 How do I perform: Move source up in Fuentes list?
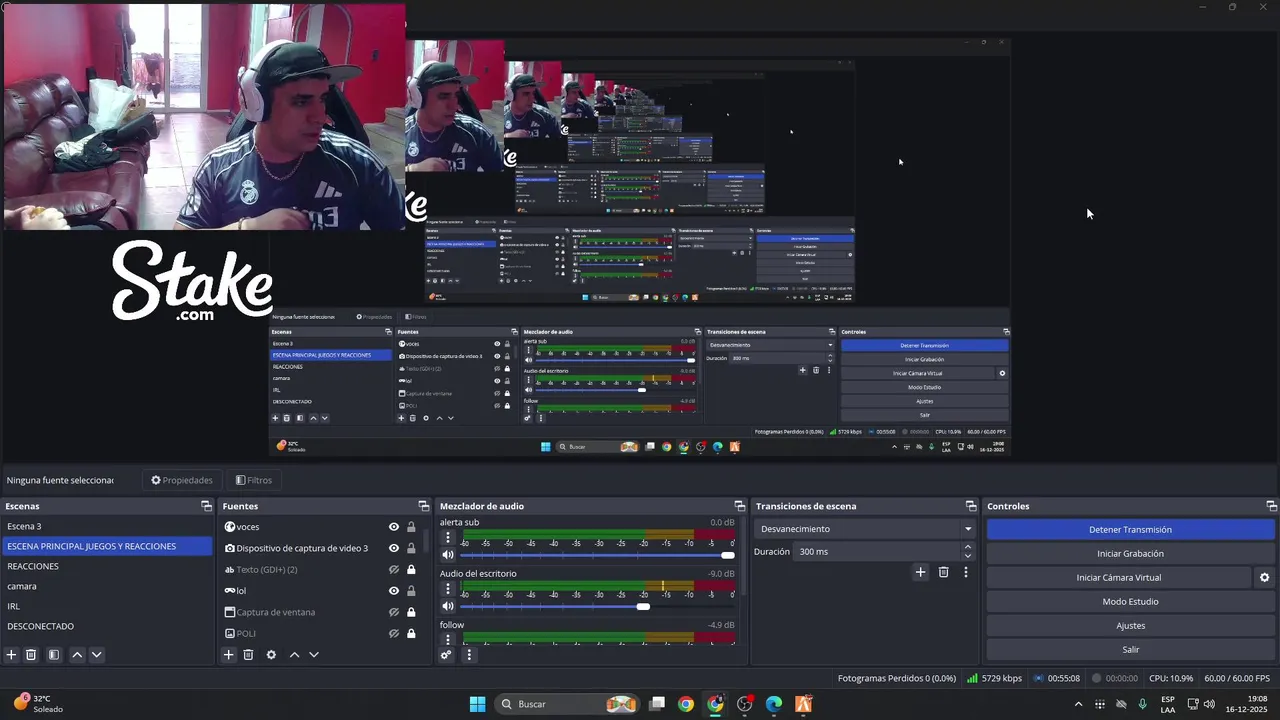(294, 655)
